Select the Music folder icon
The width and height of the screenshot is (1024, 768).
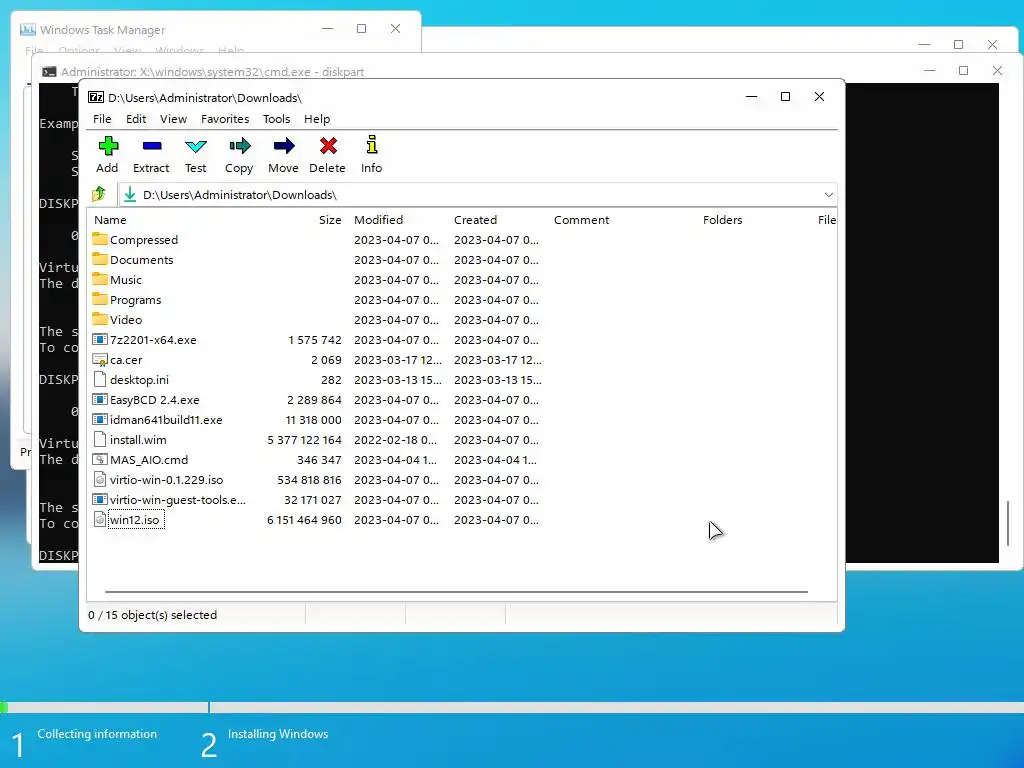100,279
